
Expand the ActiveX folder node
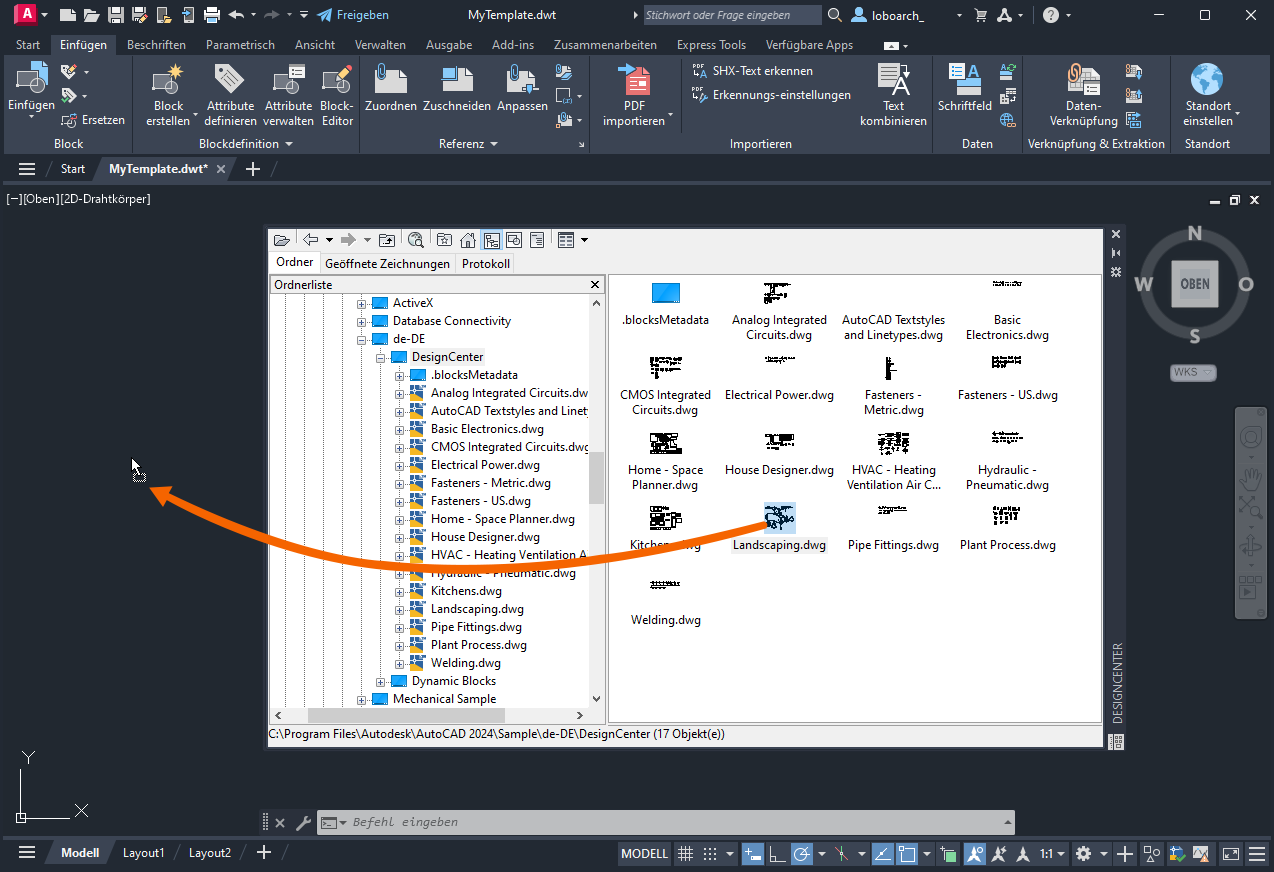pyautogui.click(x=361, y=303)
